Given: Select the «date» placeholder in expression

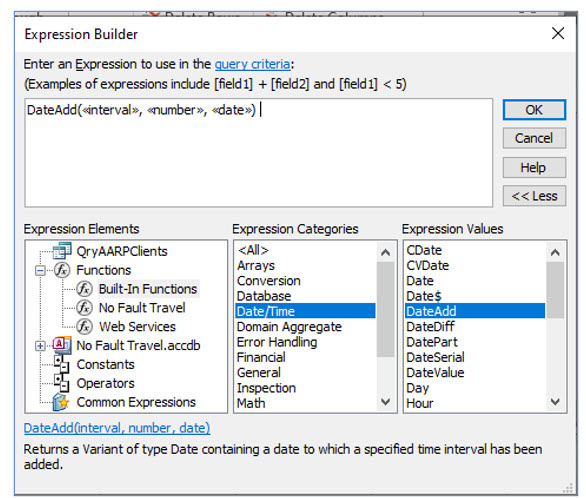Looking at the screenshot, I should pyautogui.click(x=232, y=110).
